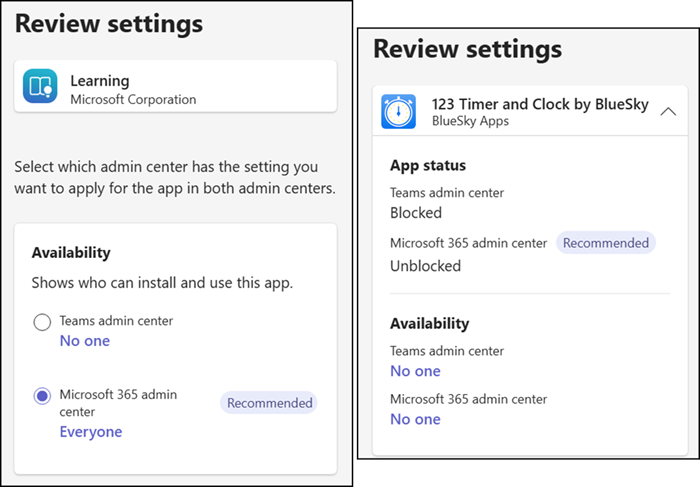Click the 'Availability' heading in Timer panel
Image resolution: width=700 pixels, height=487 pixels.
coord(429,323)
